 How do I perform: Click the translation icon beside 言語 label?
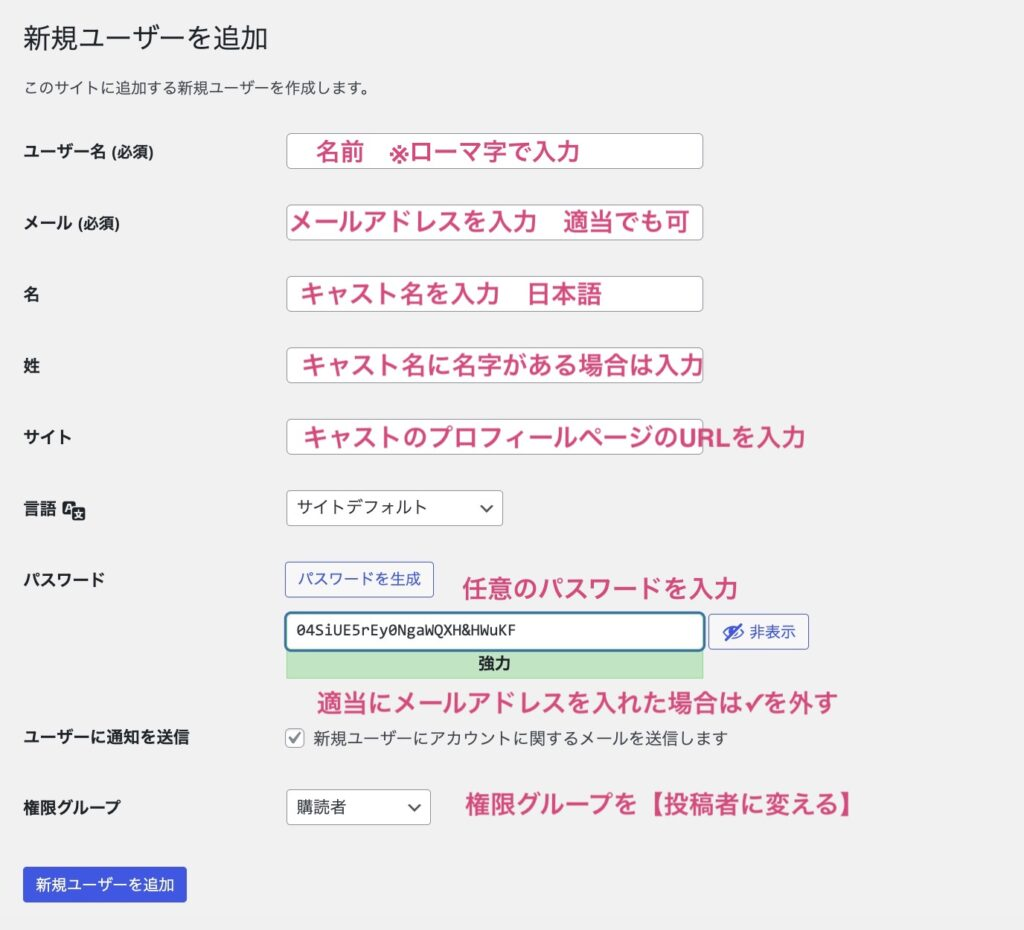(75, 510)
